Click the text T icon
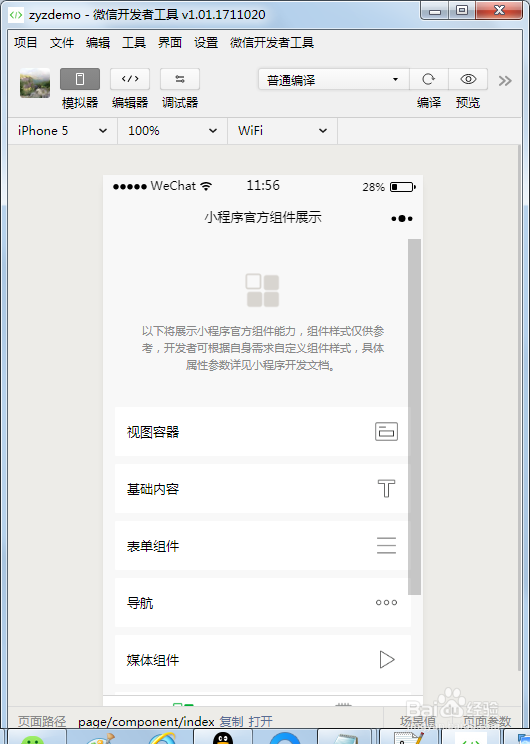The height and width of the screenshot is (744, 530). click(386, 488)
